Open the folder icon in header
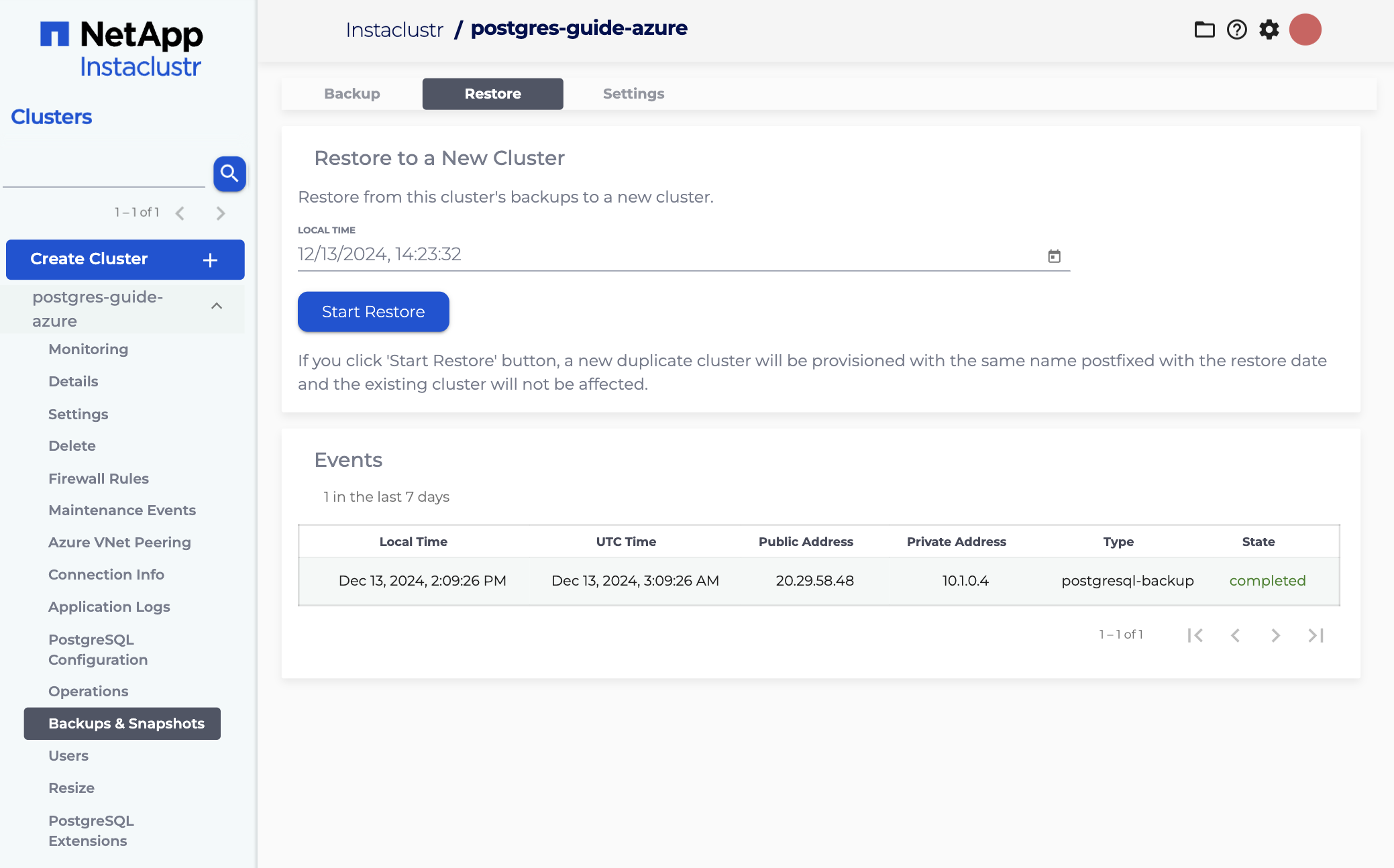This screenshot has width=1394, height=868. (1204, 30)
